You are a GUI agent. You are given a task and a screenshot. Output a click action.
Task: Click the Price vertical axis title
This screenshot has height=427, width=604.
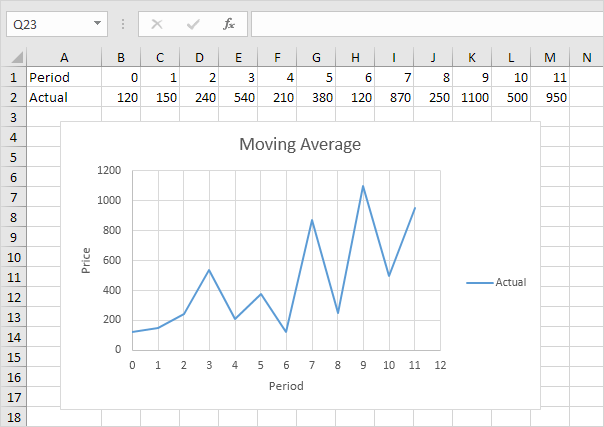(x=86, y=262)
